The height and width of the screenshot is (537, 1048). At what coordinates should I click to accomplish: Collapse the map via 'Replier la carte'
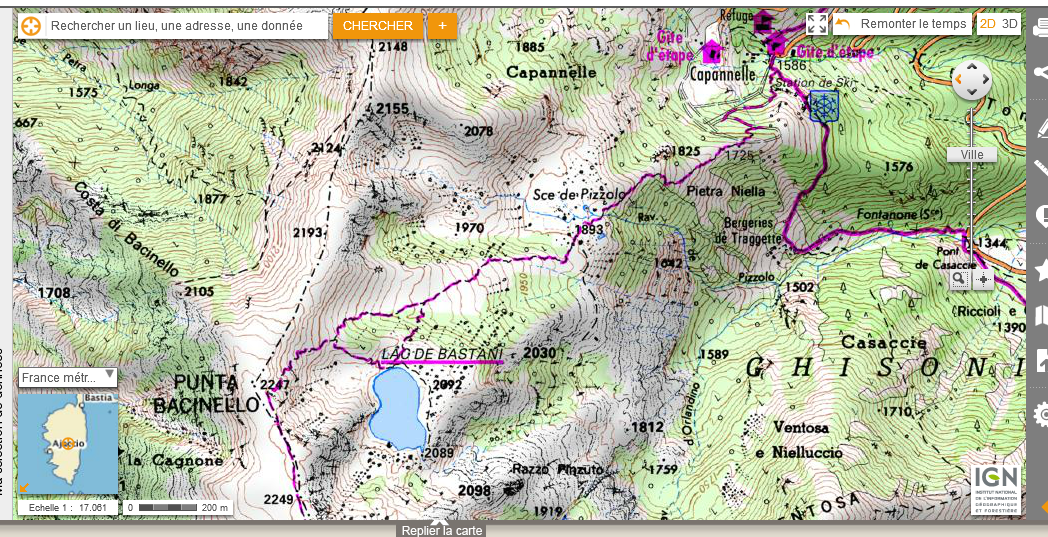pyautogui.click(x=441, y=530)
